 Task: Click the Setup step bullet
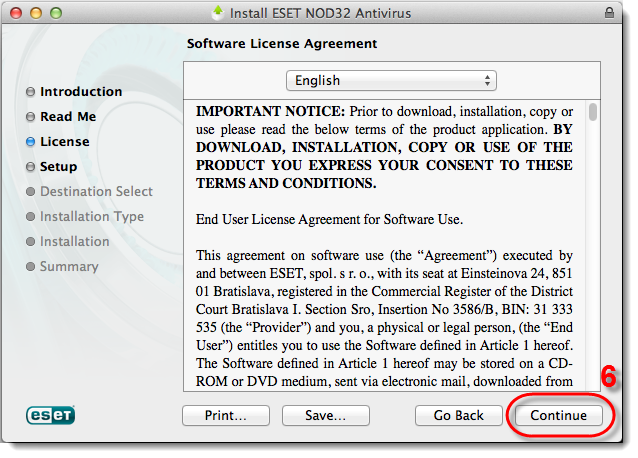coord(31,167)
